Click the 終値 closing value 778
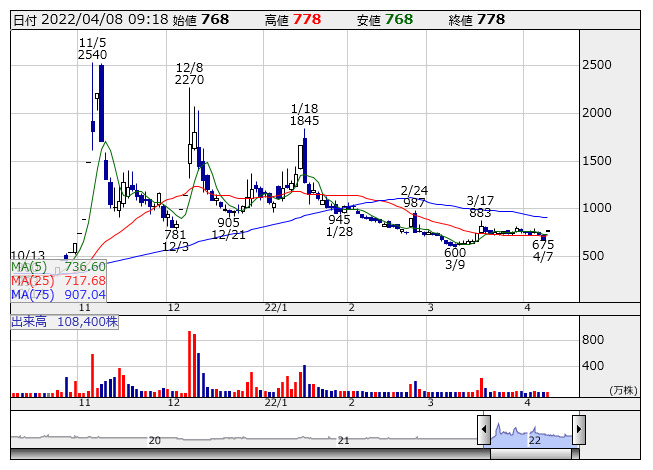Screen dimensions: 653x470 [491, 19]
